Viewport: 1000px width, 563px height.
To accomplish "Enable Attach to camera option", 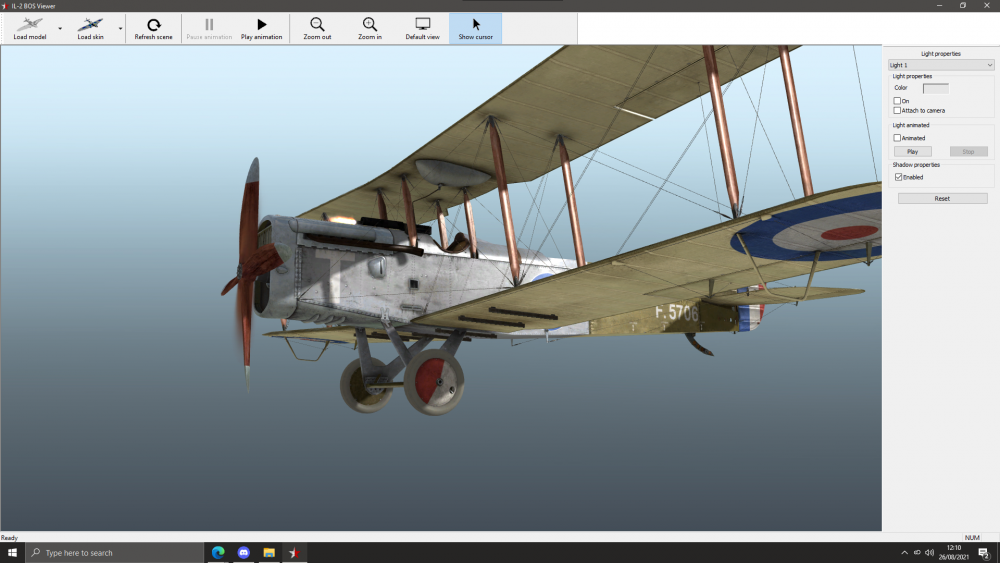I will point(898,111).
